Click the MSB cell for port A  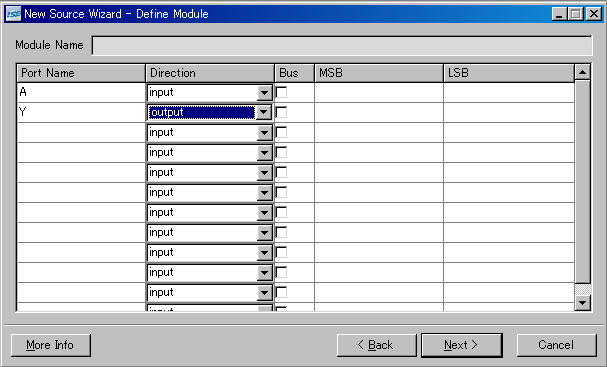(379, 93)
